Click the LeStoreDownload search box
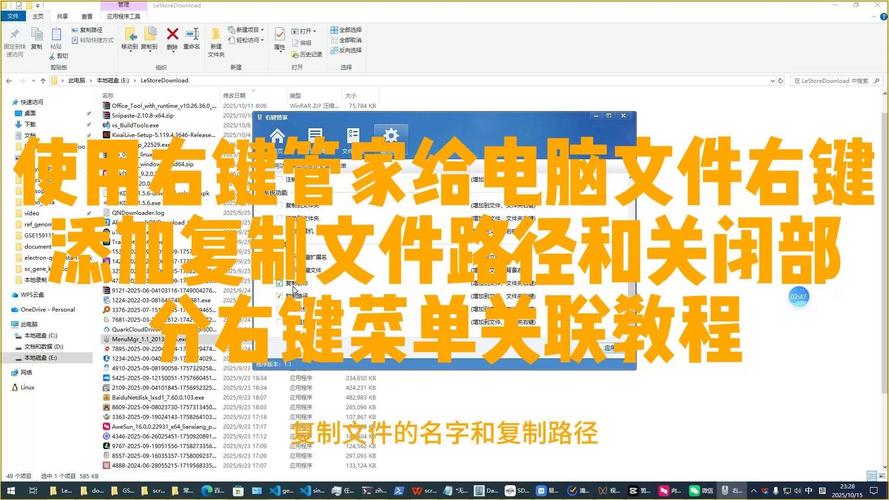Image resolution: width=889 pixels, height=500 pixels. [x=836, y=81]
